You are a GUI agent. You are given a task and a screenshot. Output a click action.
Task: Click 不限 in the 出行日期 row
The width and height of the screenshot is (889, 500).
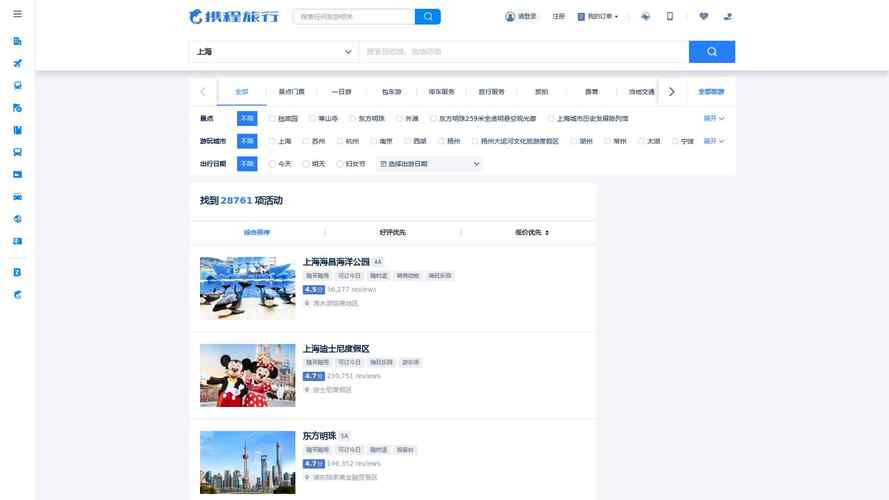click(x=247, y=164)
